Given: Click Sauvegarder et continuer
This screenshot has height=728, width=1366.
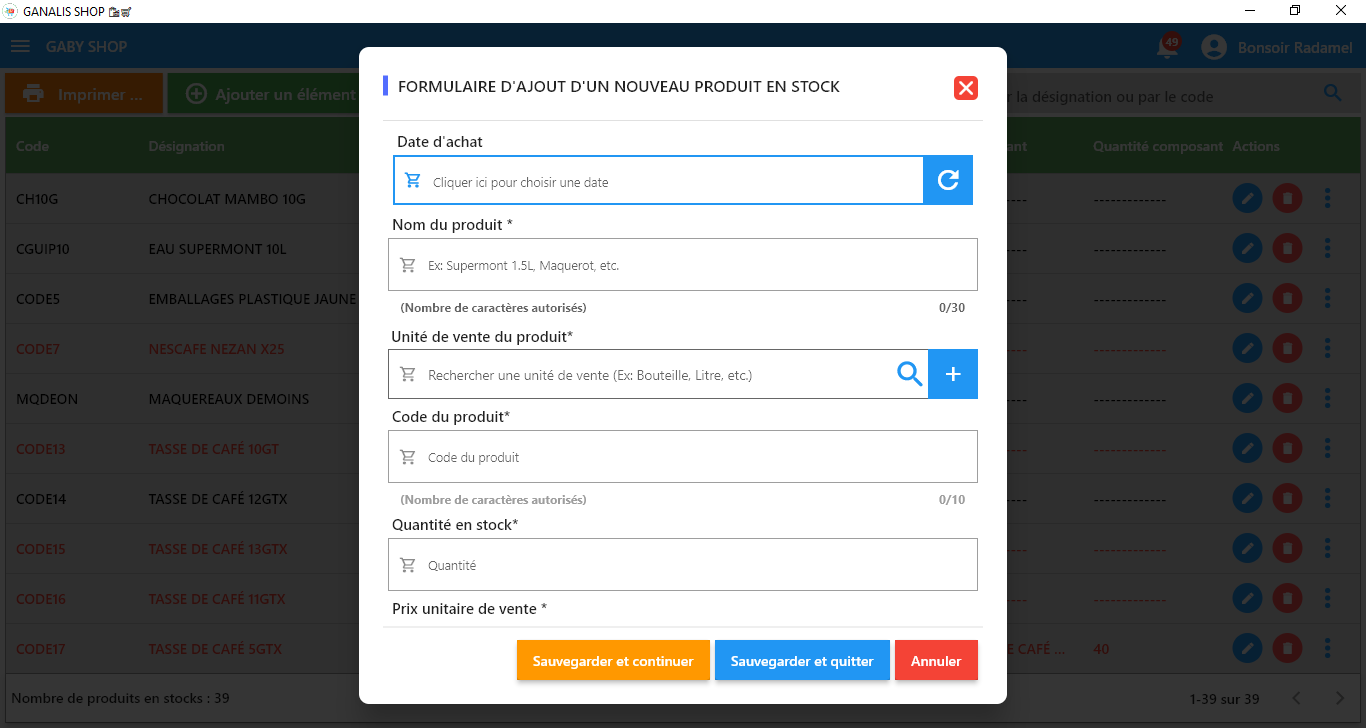Looking at the screenshot, I should click(613, 660).
